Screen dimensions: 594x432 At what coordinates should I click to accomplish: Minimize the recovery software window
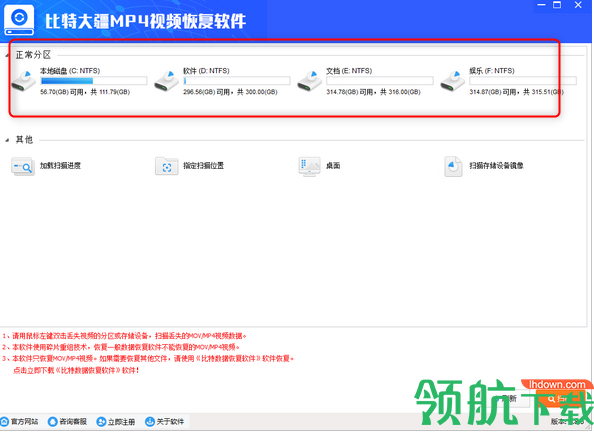(542, 5)
